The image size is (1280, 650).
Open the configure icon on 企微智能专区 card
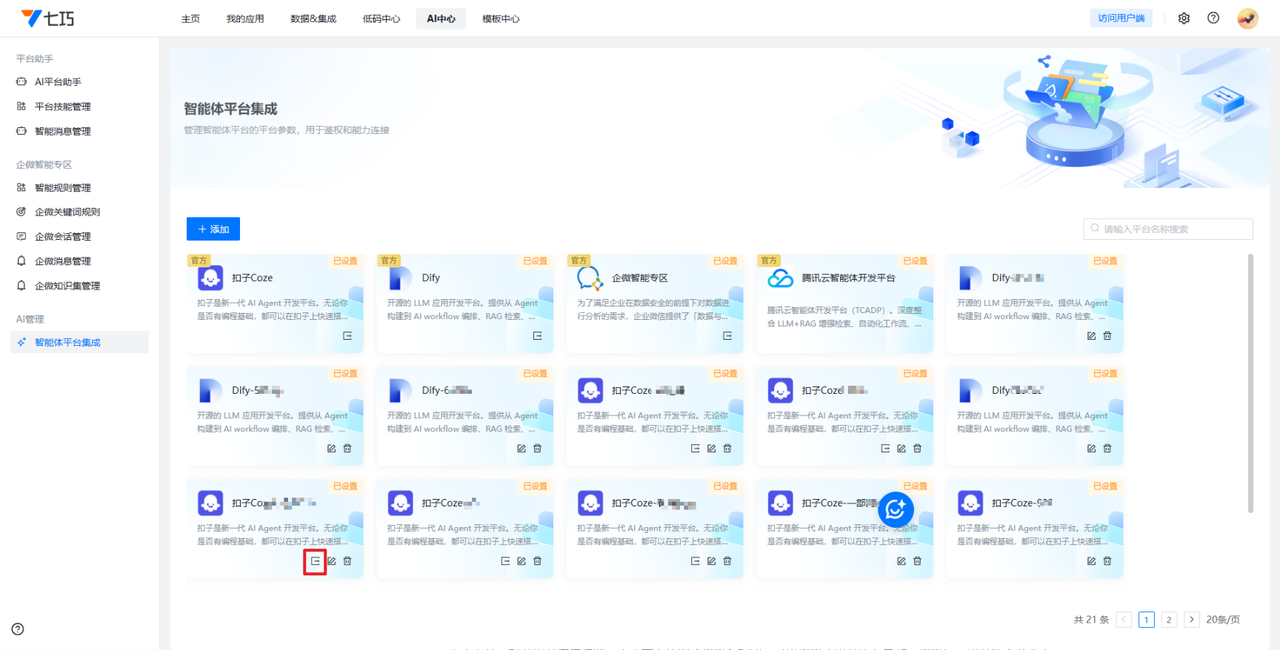coord(727,336)
